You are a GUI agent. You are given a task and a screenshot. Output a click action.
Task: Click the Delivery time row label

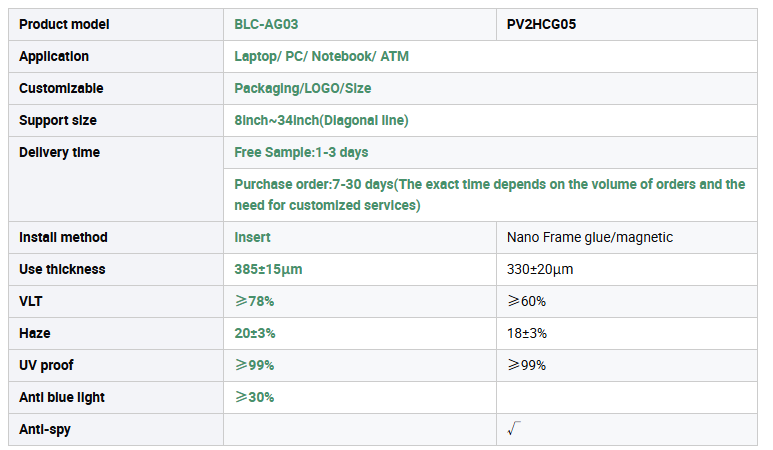coord(59,152)
